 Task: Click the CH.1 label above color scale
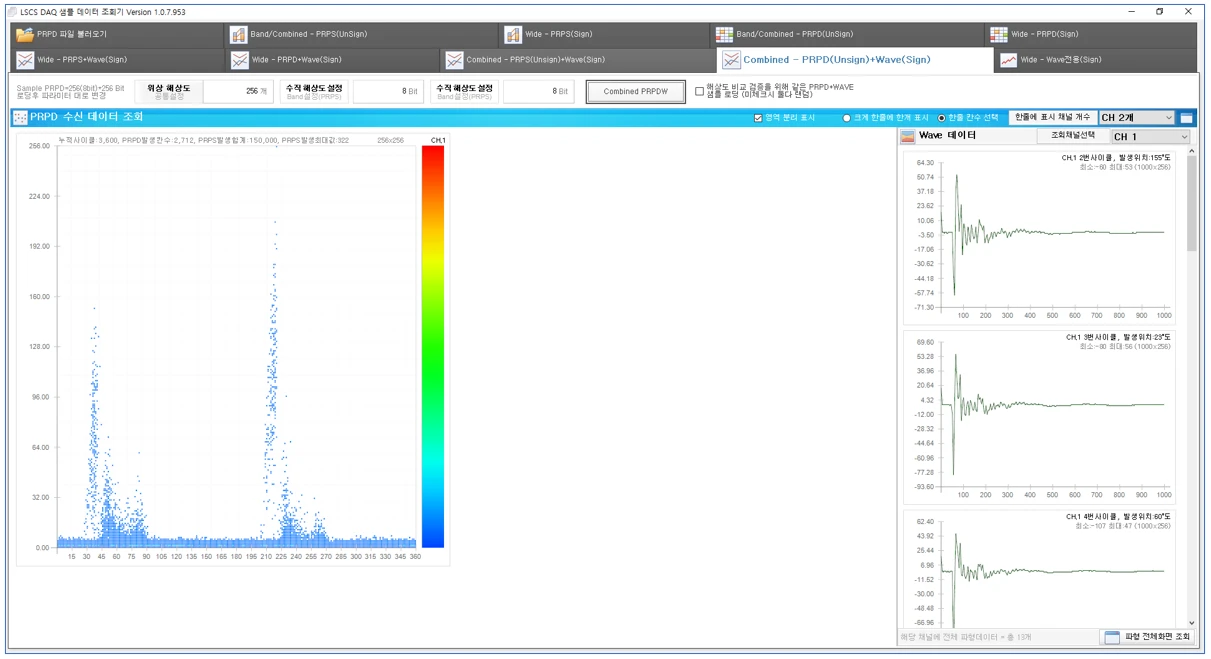(437, 140)
